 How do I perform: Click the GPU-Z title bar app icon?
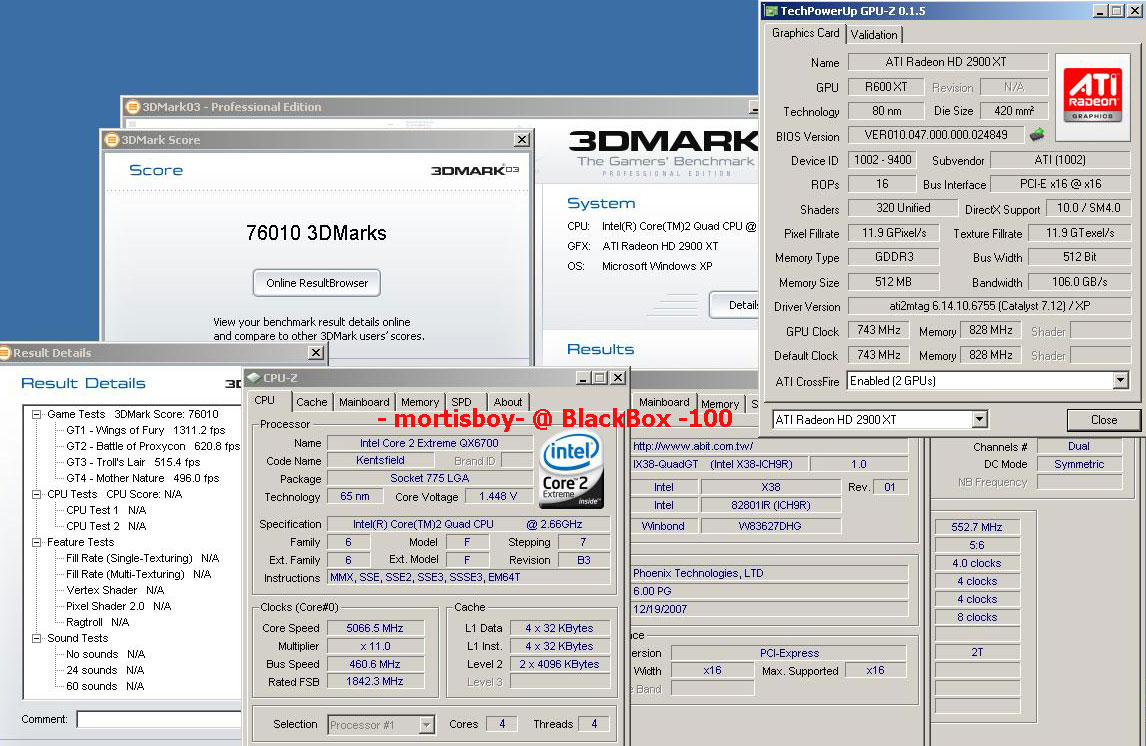771,10
